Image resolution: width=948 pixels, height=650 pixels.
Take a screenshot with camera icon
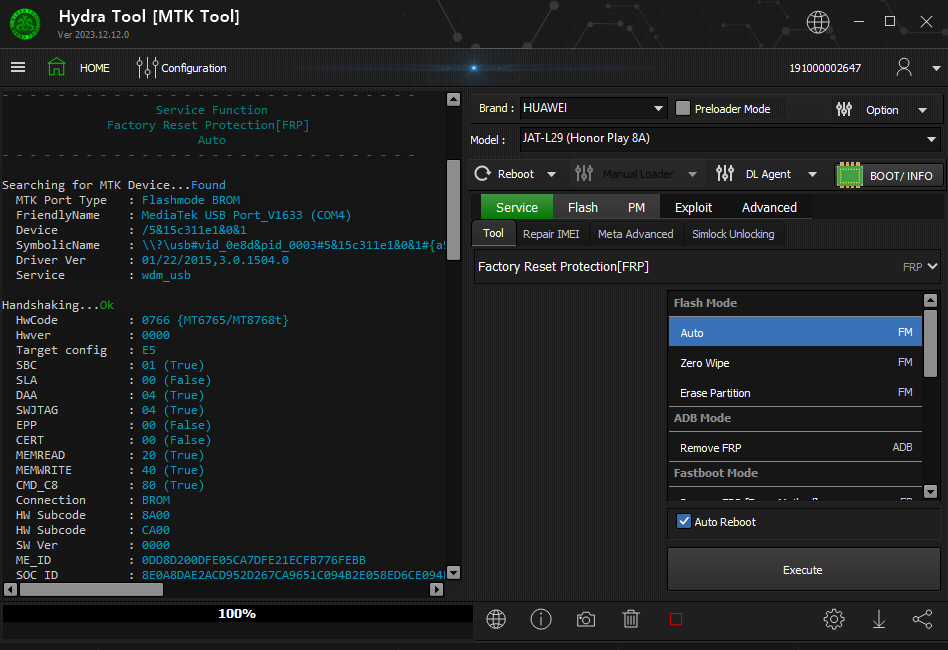585,619
